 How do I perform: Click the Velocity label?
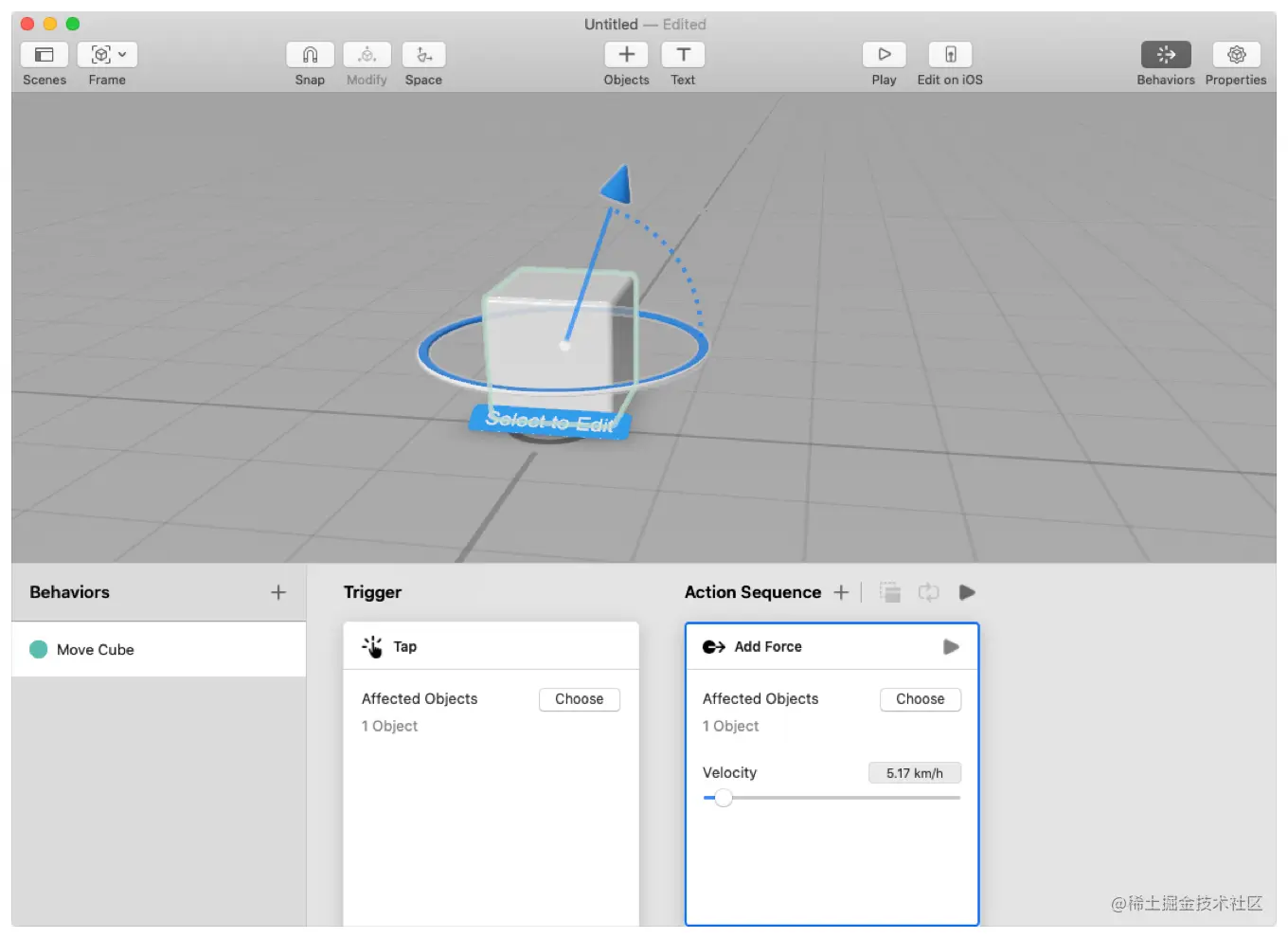(x=729, y=772)
